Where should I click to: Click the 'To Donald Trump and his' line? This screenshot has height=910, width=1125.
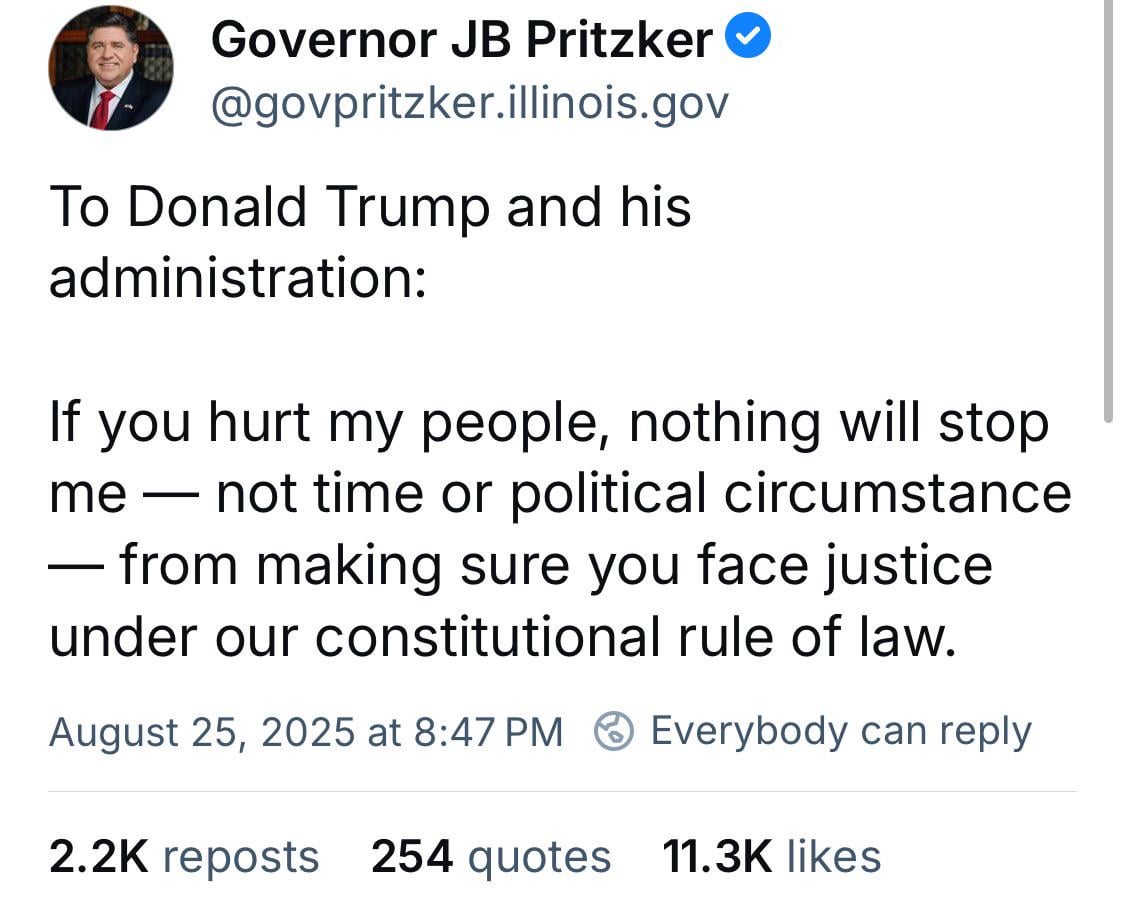(370, 207)
